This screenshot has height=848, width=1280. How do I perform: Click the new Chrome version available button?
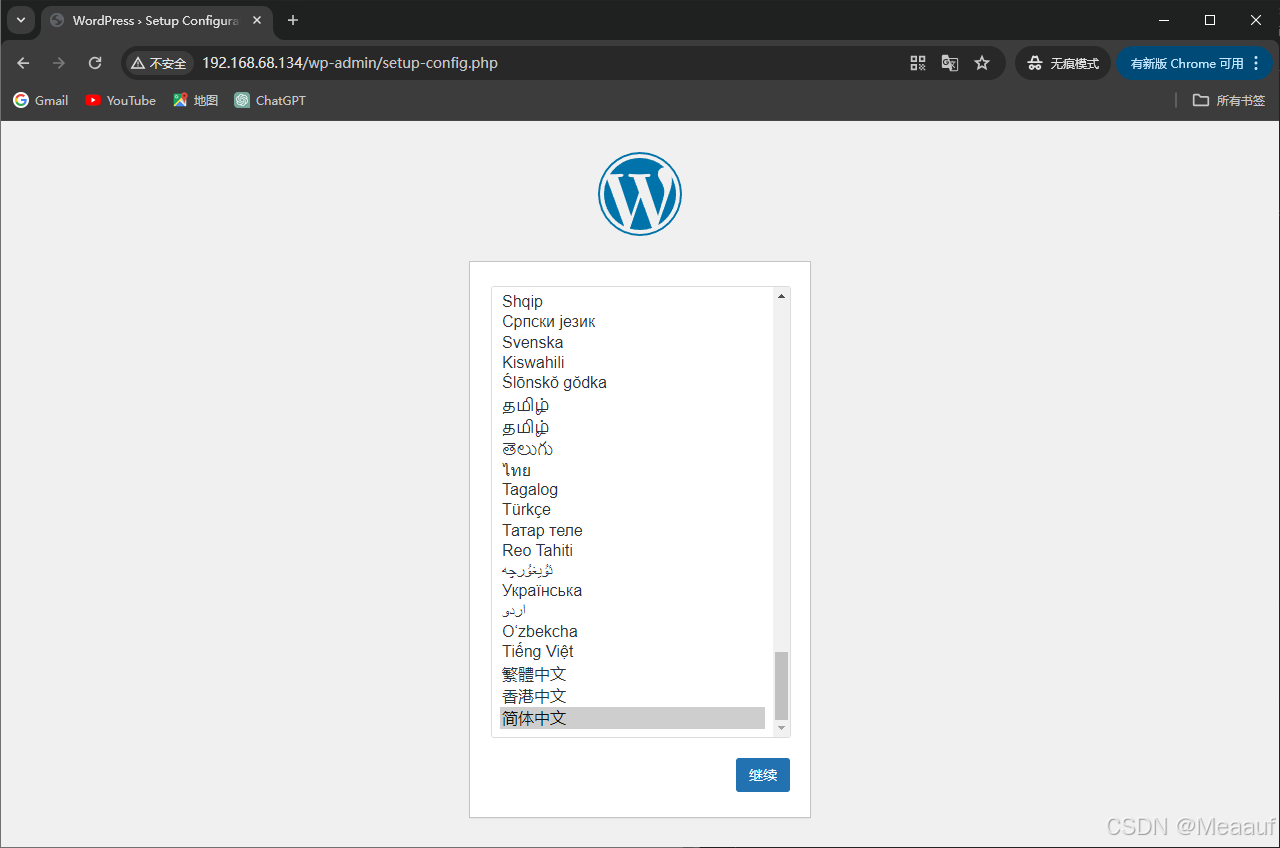coord(1193,63)
